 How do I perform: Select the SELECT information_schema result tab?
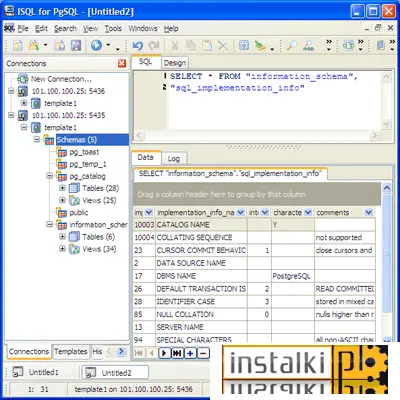pos(230,173)
